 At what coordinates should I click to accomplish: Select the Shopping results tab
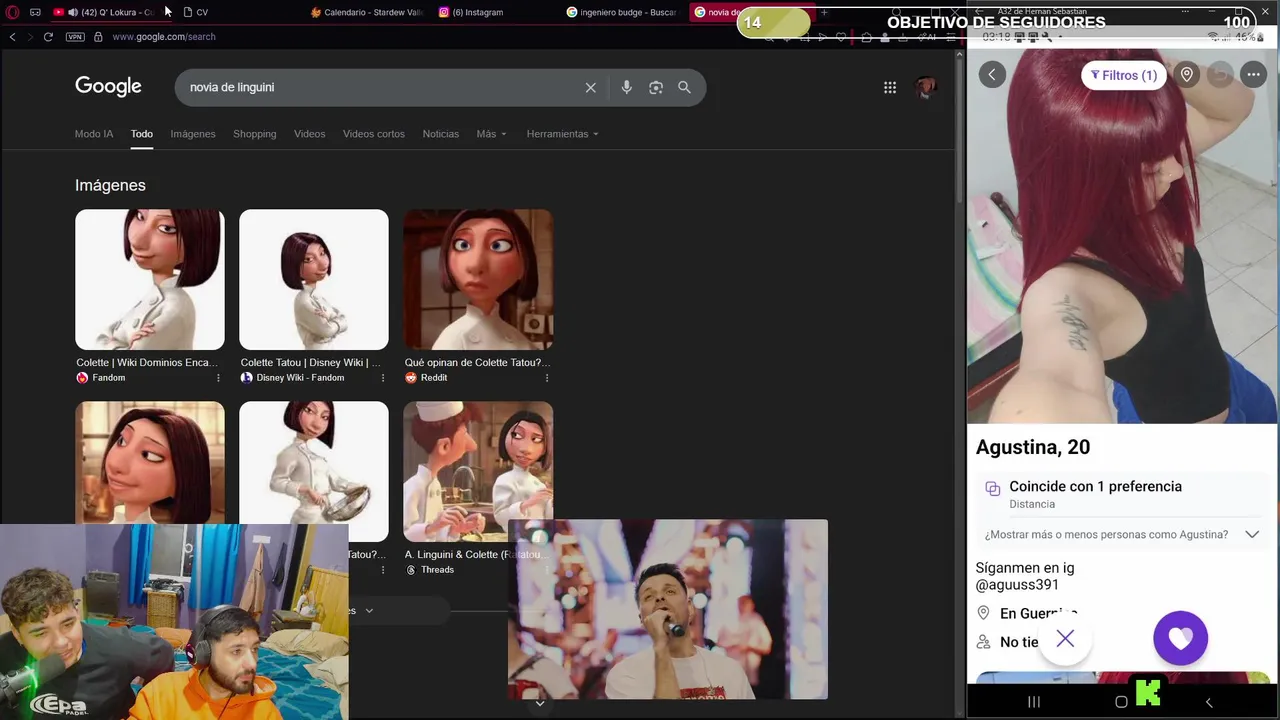click(x=255, y=134)
